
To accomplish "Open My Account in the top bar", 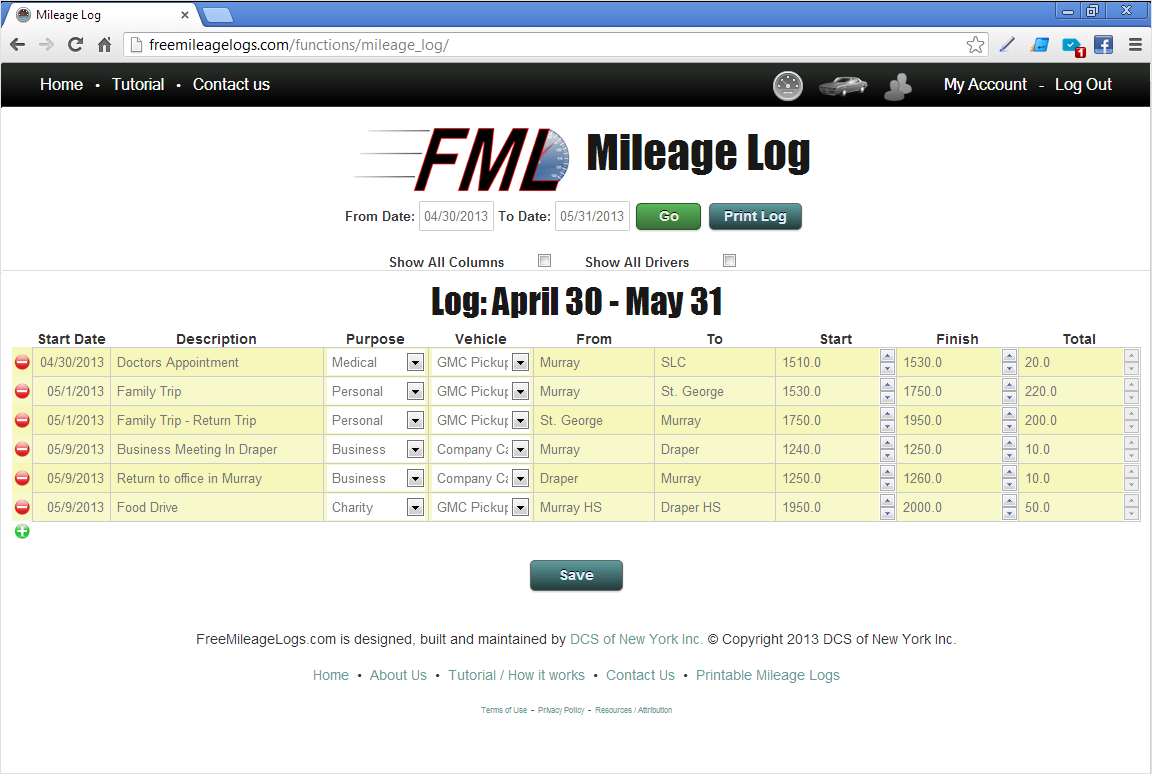I will point(984,84).
